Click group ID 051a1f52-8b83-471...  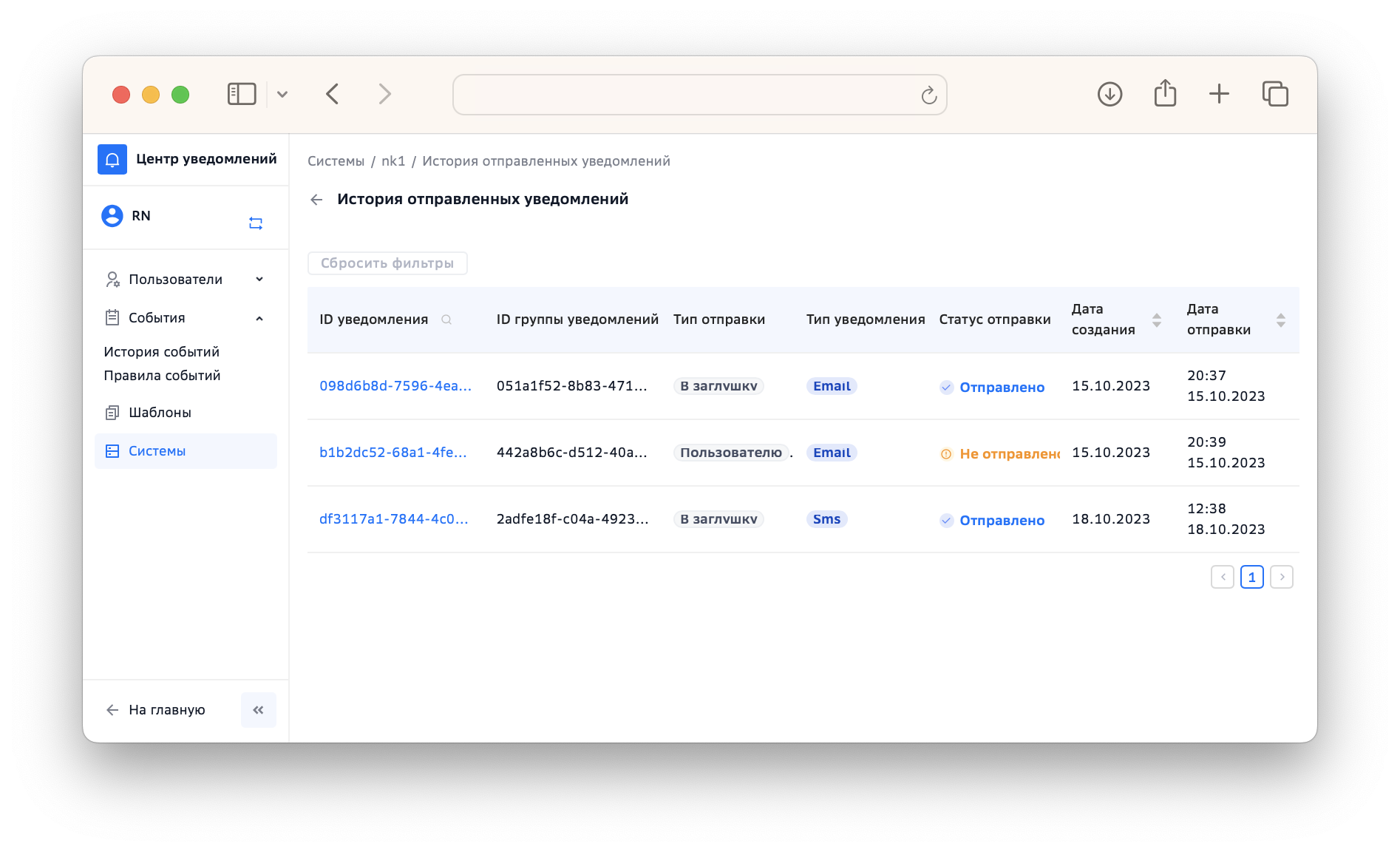[572, 386]
